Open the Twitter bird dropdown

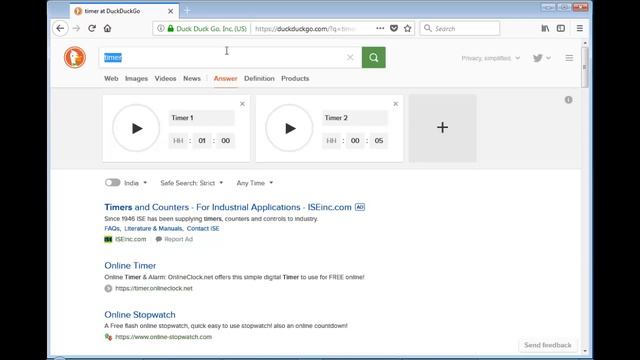coord(542,58)
